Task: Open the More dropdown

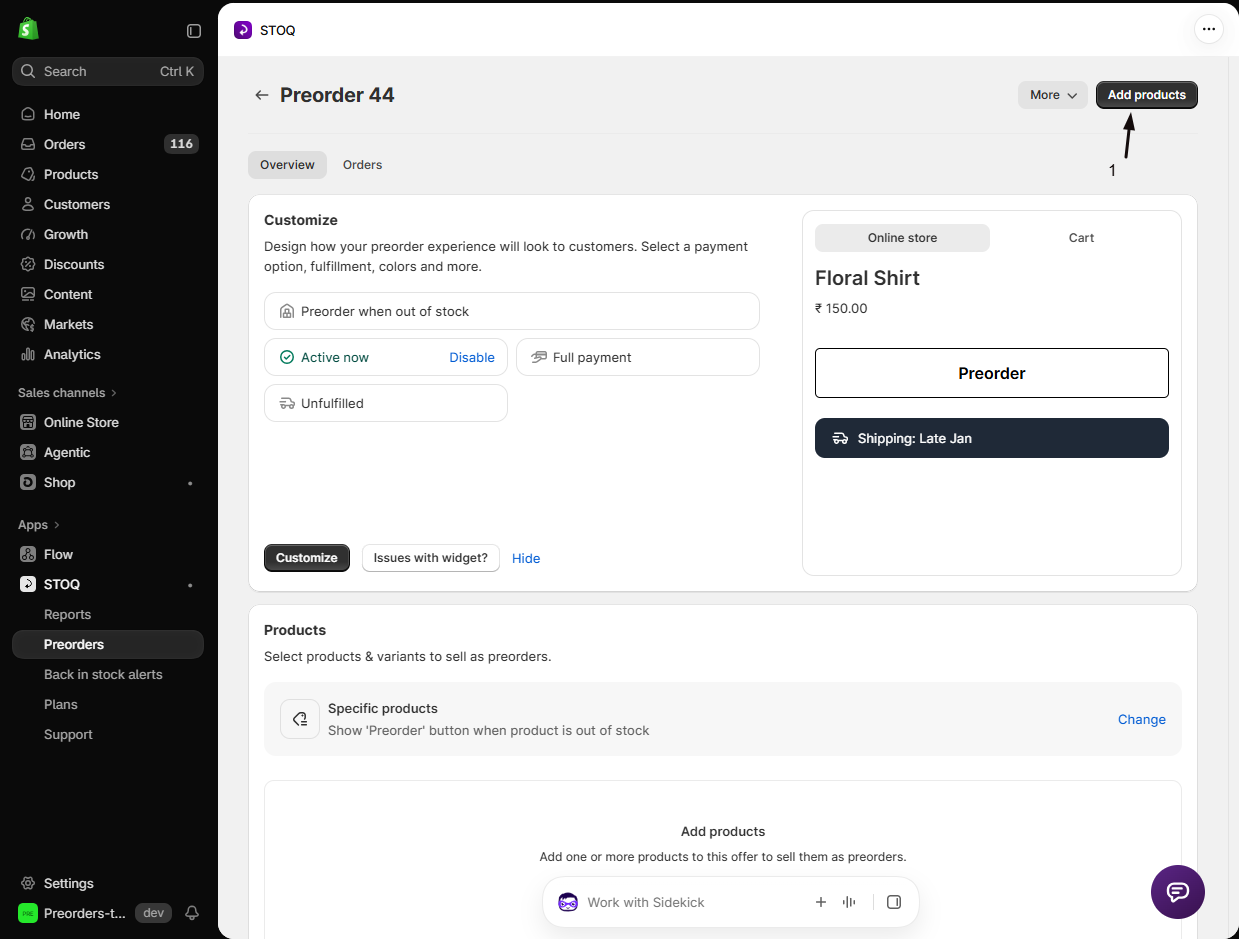Action: [x=1053, y=95]
